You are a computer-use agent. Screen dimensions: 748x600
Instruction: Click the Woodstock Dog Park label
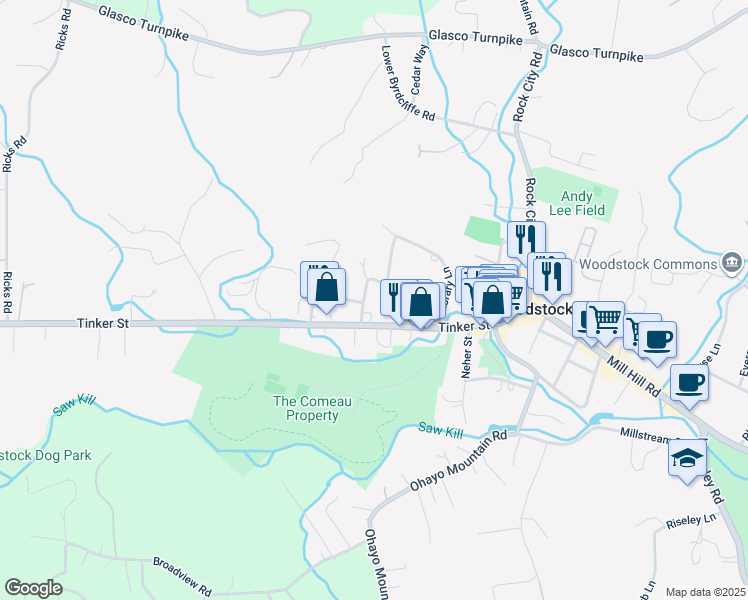46,455
